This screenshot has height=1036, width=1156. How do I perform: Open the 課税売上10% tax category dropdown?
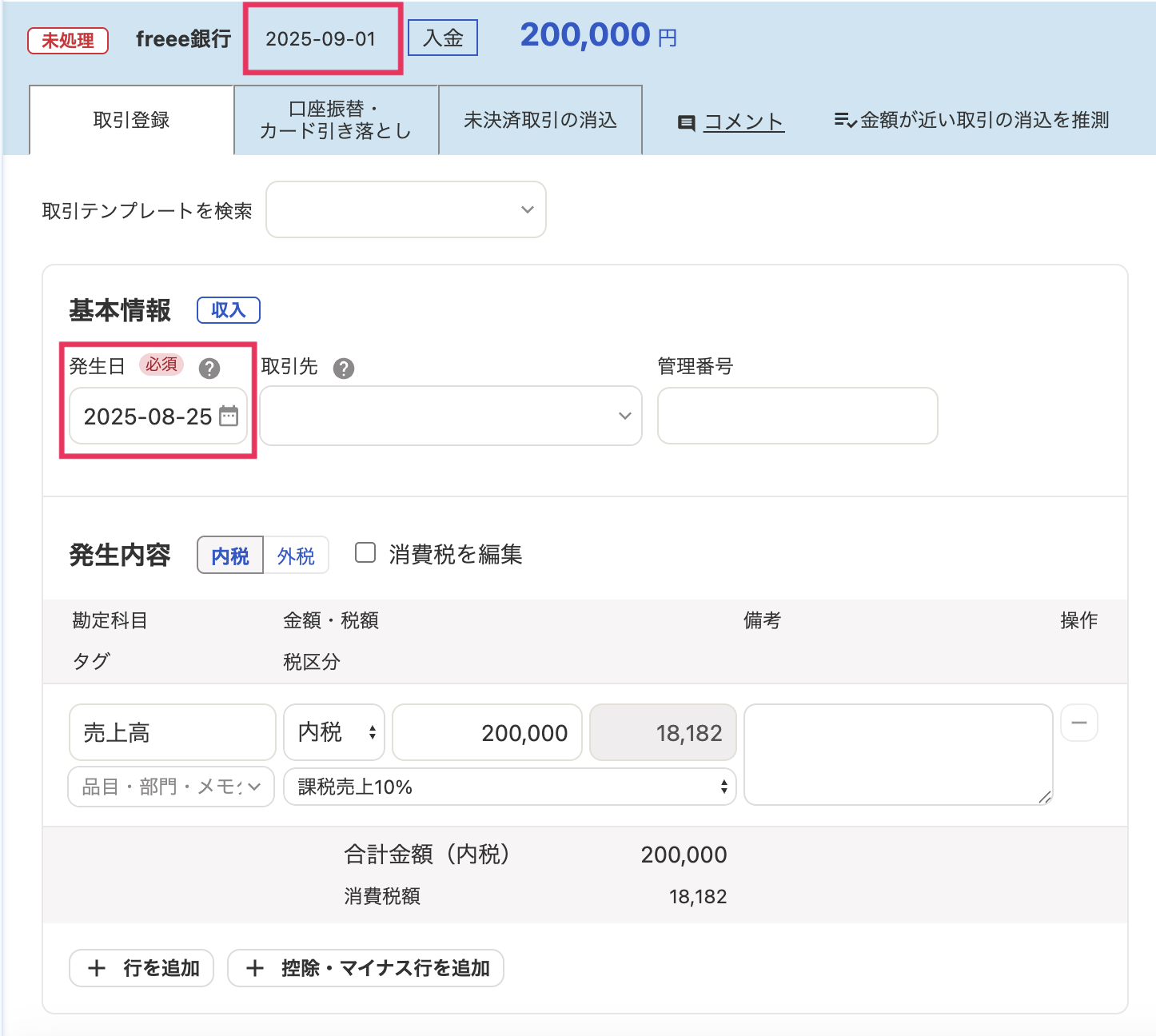509,787
